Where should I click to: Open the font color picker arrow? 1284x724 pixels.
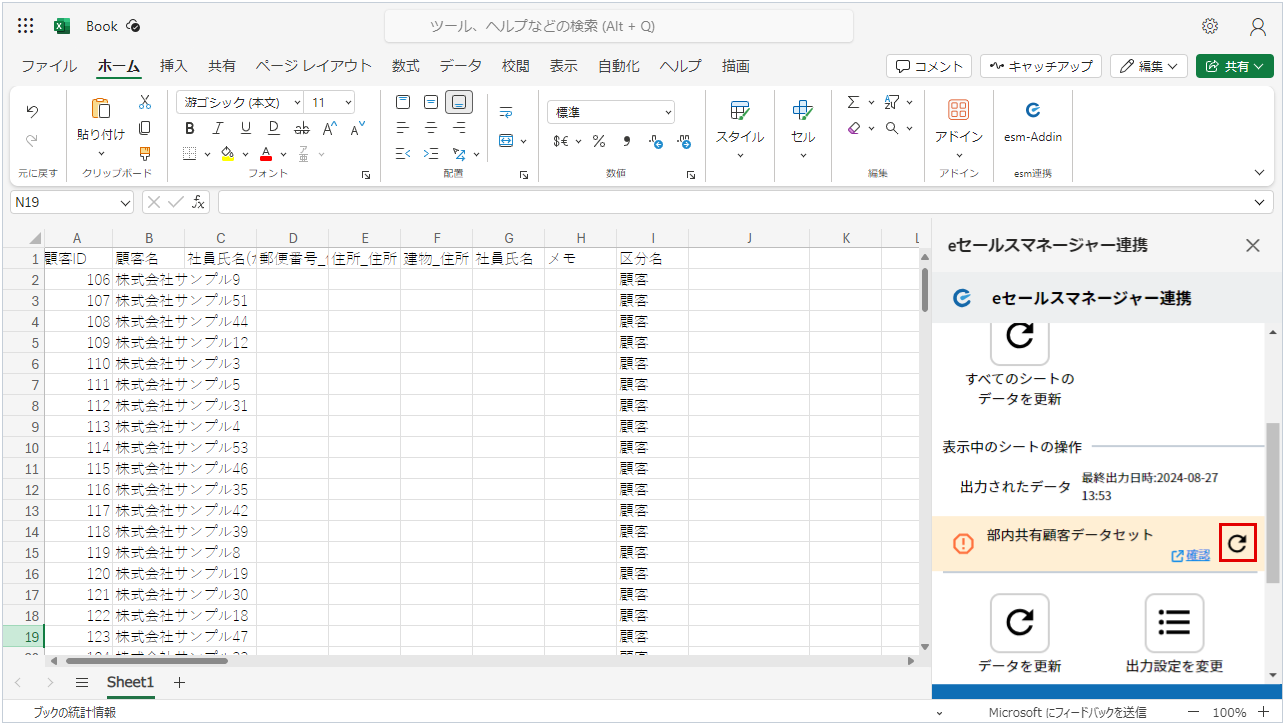pos(284,154)
